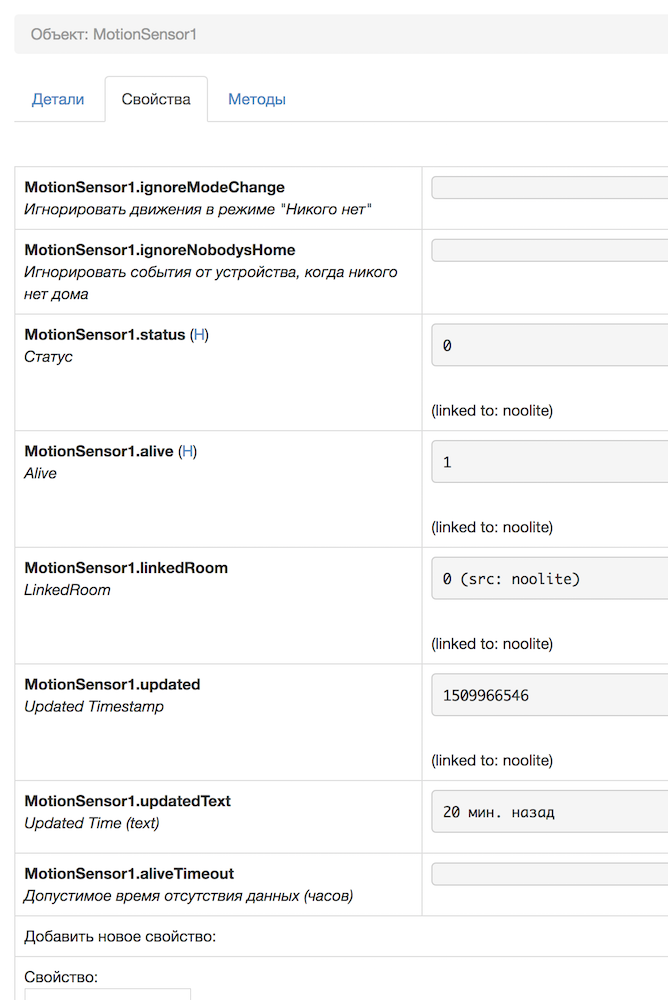The height and width of the screenshot is (1000, 668).
Task: Focus the ignoreModeChange value field
Action: [549, 188]
